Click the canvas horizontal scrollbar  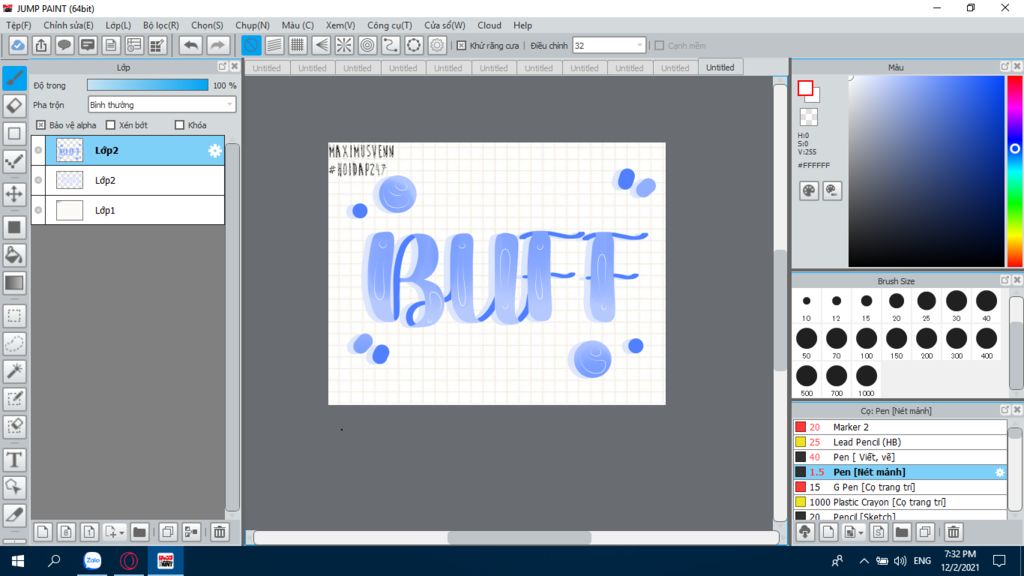point(519,537)
